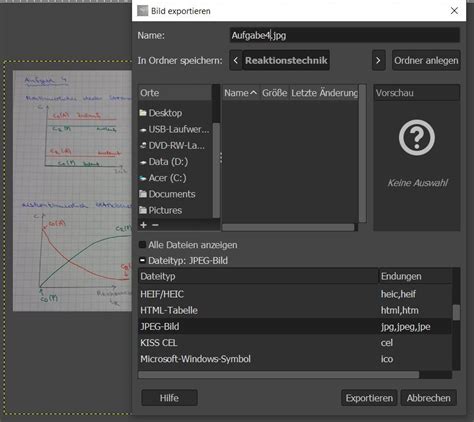Sort files by the Name column
Viewport: 474px width, 422px height.
click(241, 93)
